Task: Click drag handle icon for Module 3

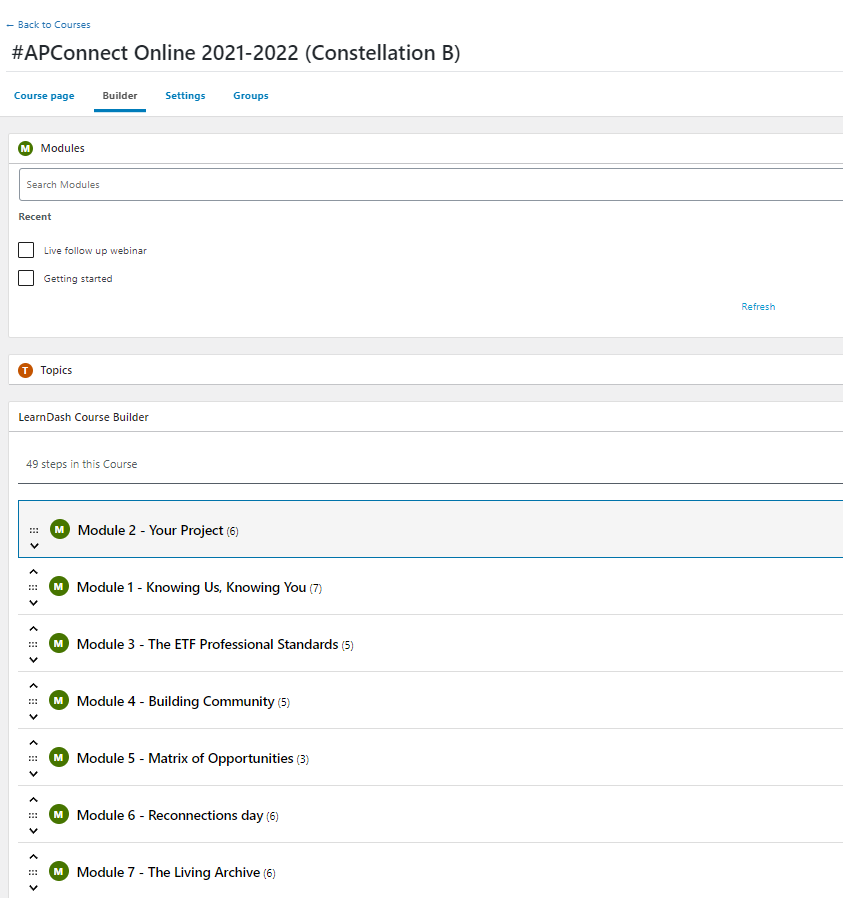Action: tap(33, 644)
